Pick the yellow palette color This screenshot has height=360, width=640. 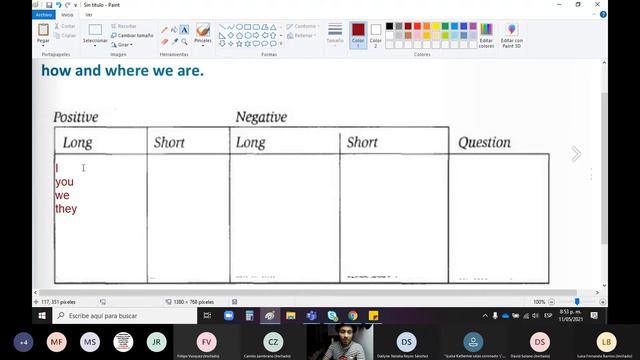coord(436,26)
